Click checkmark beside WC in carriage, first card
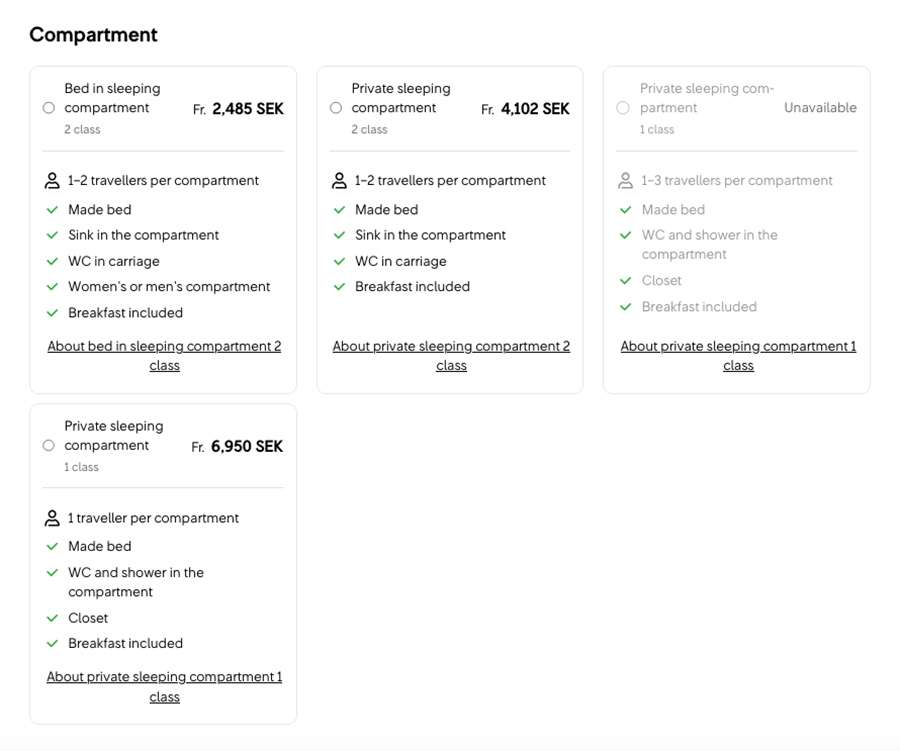The height and width of the screenshot is (751, 900). (53, 261)
